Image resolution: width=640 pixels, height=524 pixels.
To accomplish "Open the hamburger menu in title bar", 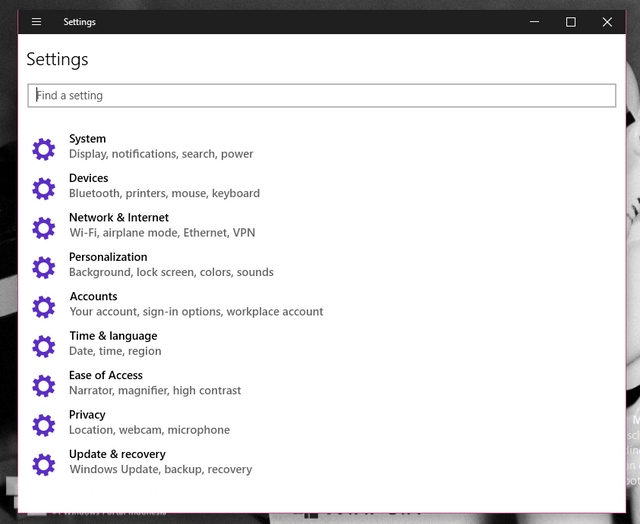I will [x=37, y=22].
